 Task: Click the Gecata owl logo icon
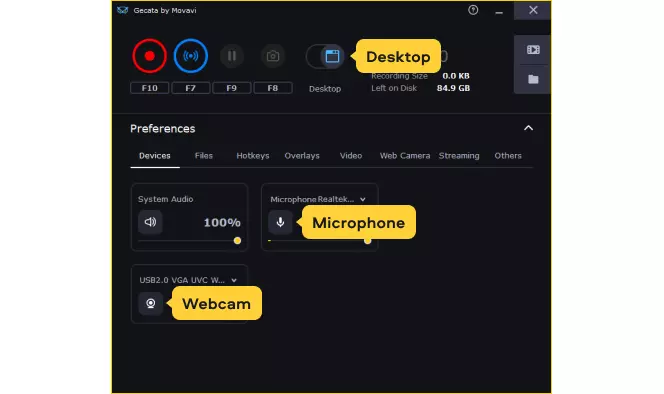(x=123, y=10)
